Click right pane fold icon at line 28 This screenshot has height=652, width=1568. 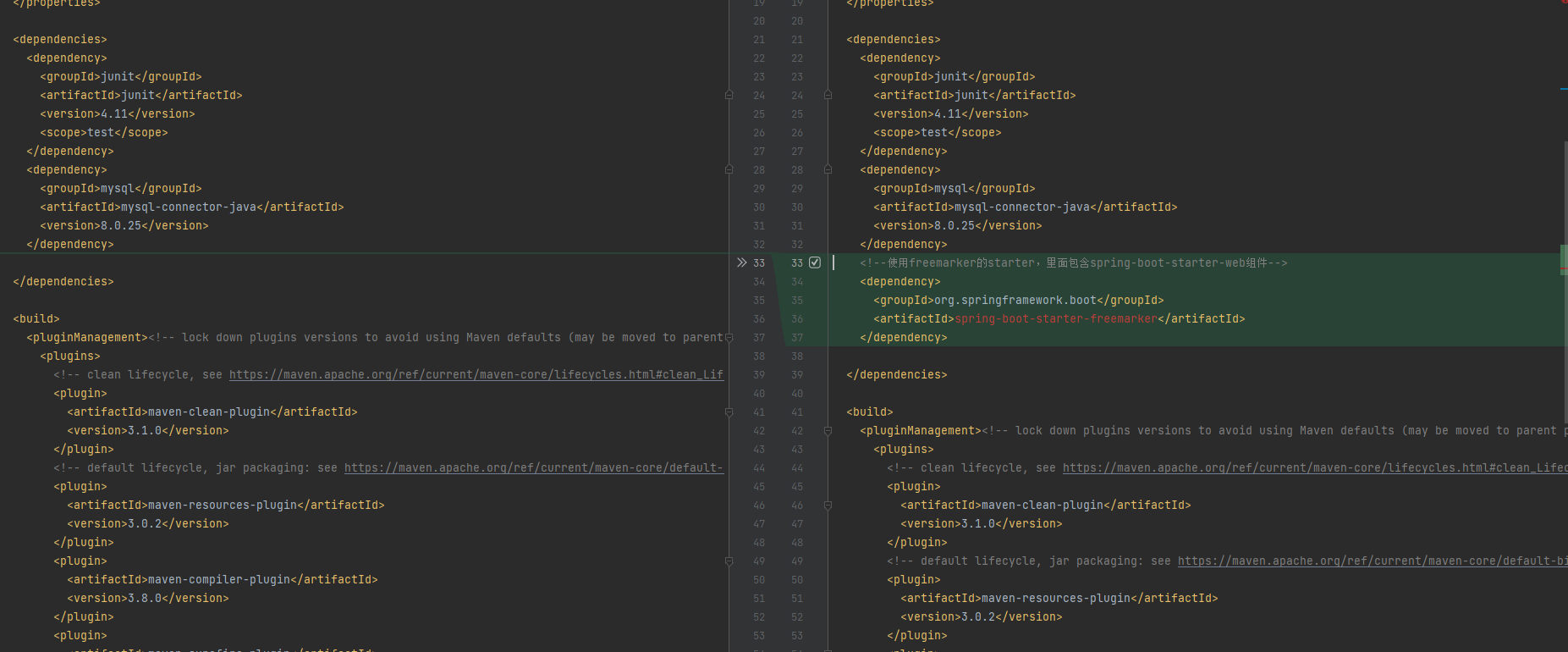coord(828,169)
